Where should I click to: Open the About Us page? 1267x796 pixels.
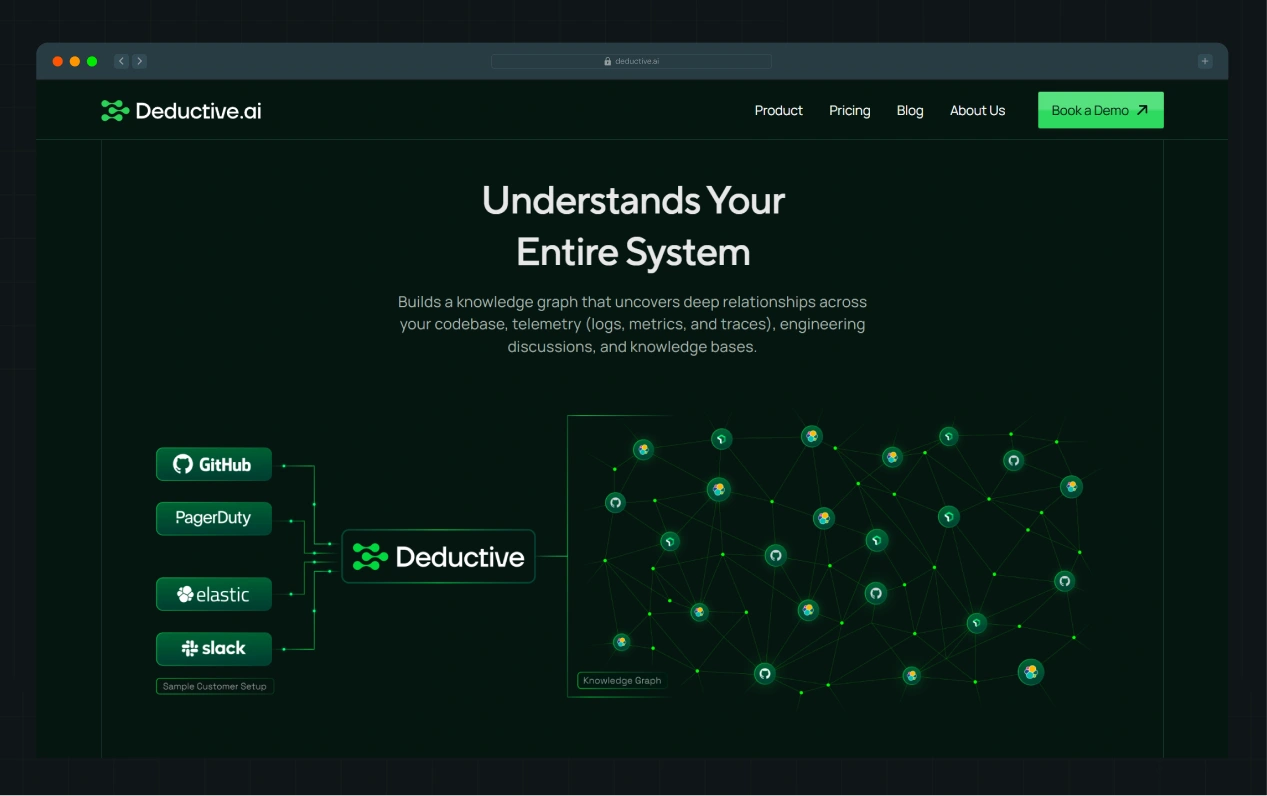pos(977,111)
